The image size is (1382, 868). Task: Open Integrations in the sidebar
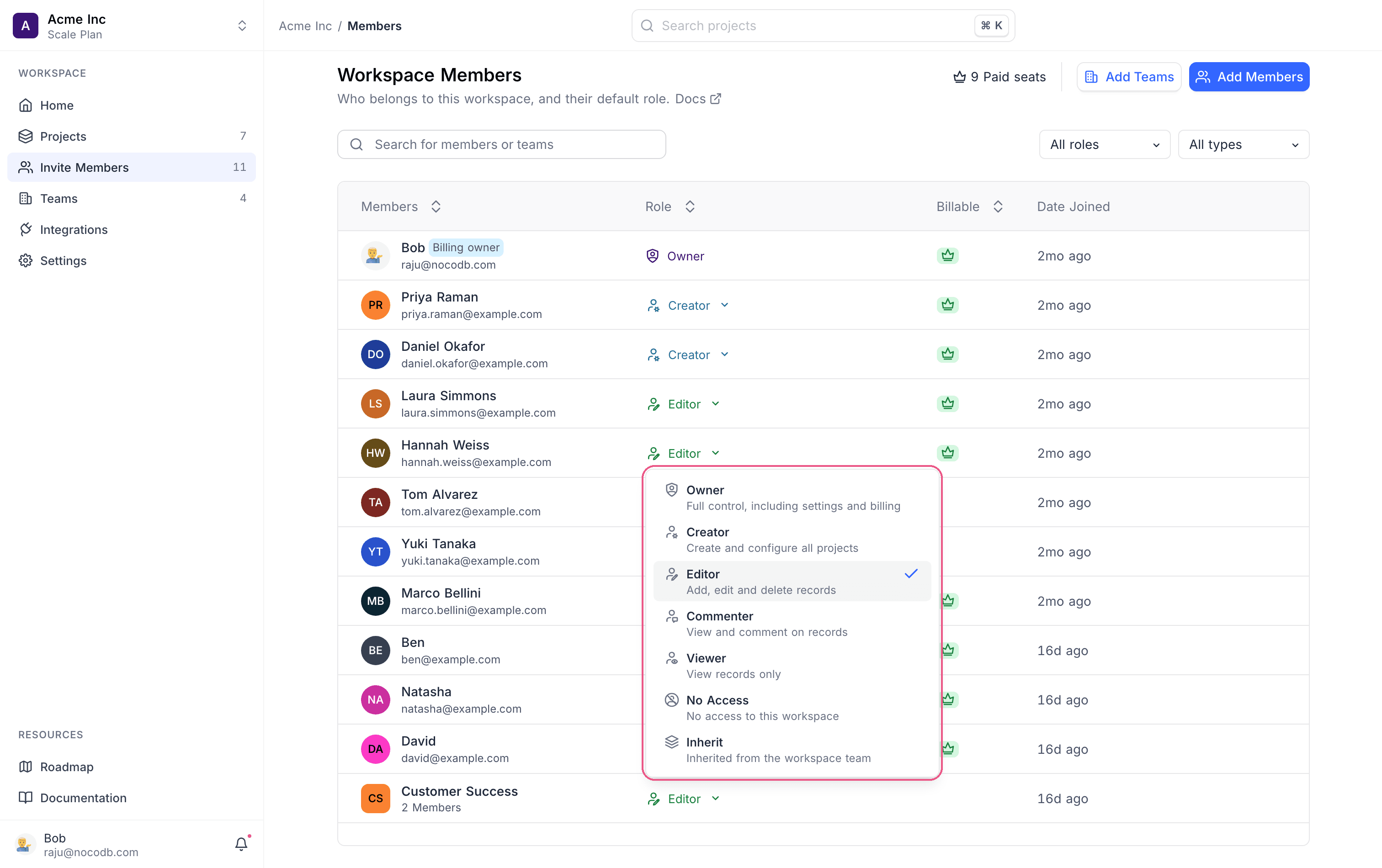point(132,229)
